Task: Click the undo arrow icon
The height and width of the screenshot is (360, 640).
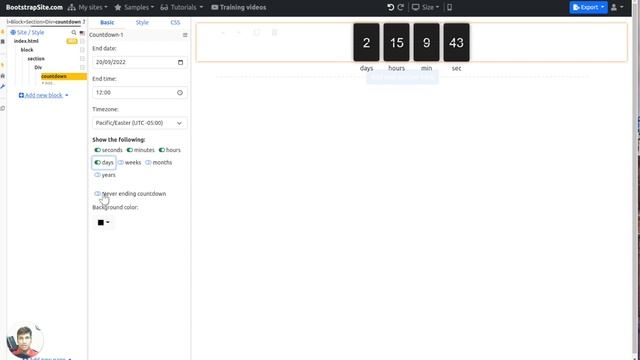Action: [x=391, y=7]
